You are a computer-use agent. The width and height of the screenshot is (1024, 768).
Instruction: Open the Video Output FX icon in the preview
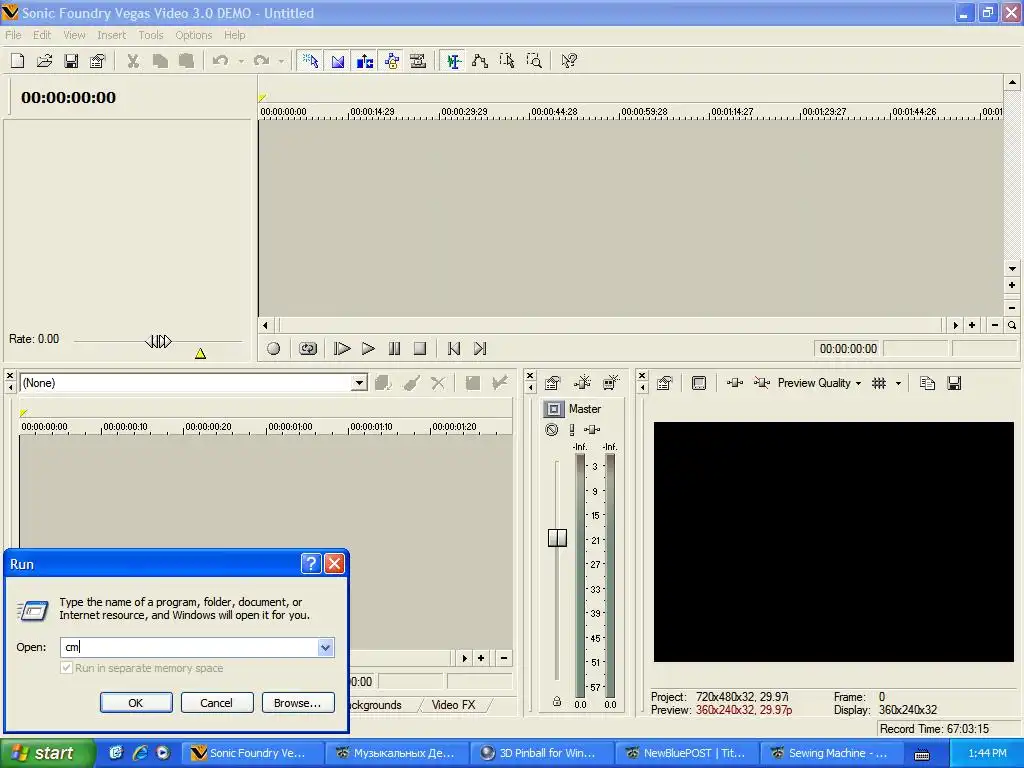point(735,383)
